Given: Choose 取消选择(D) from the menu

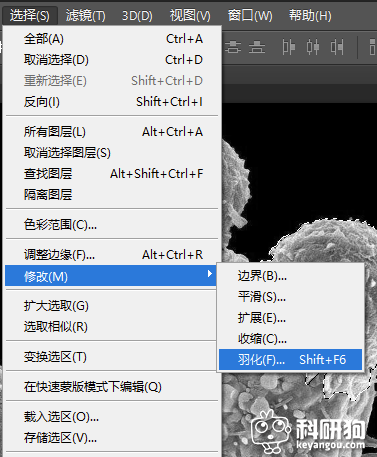Looking at the screenshot, I should 113,60.
